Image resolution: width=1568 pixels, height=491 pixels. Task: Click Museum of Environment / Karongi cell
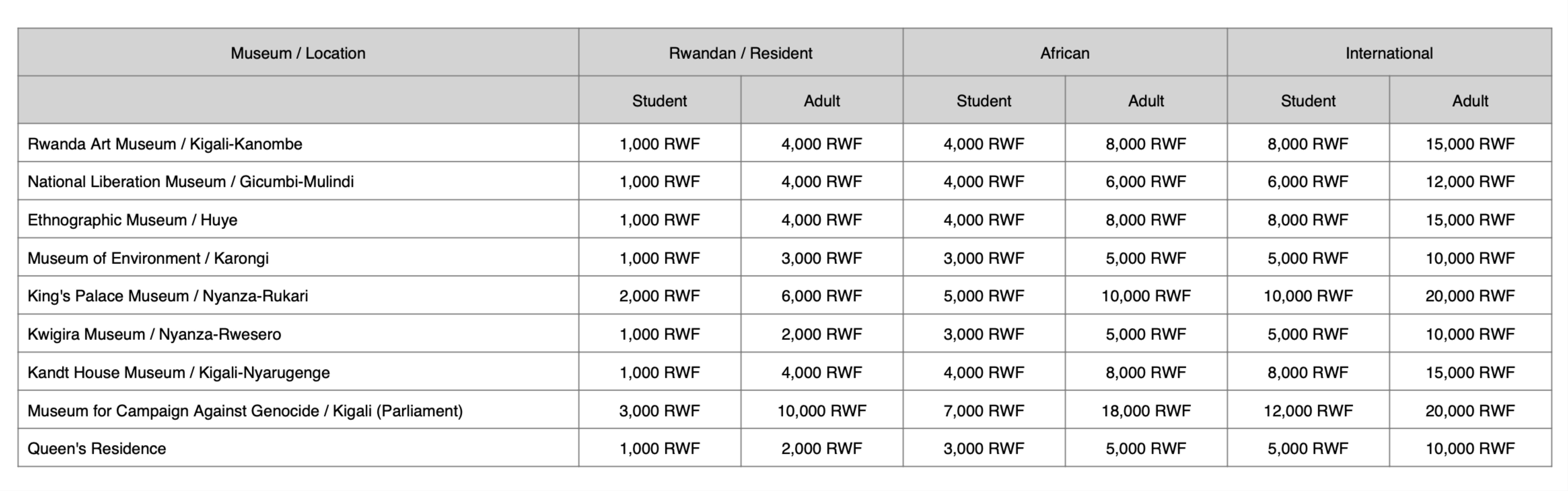click(298, 258)
